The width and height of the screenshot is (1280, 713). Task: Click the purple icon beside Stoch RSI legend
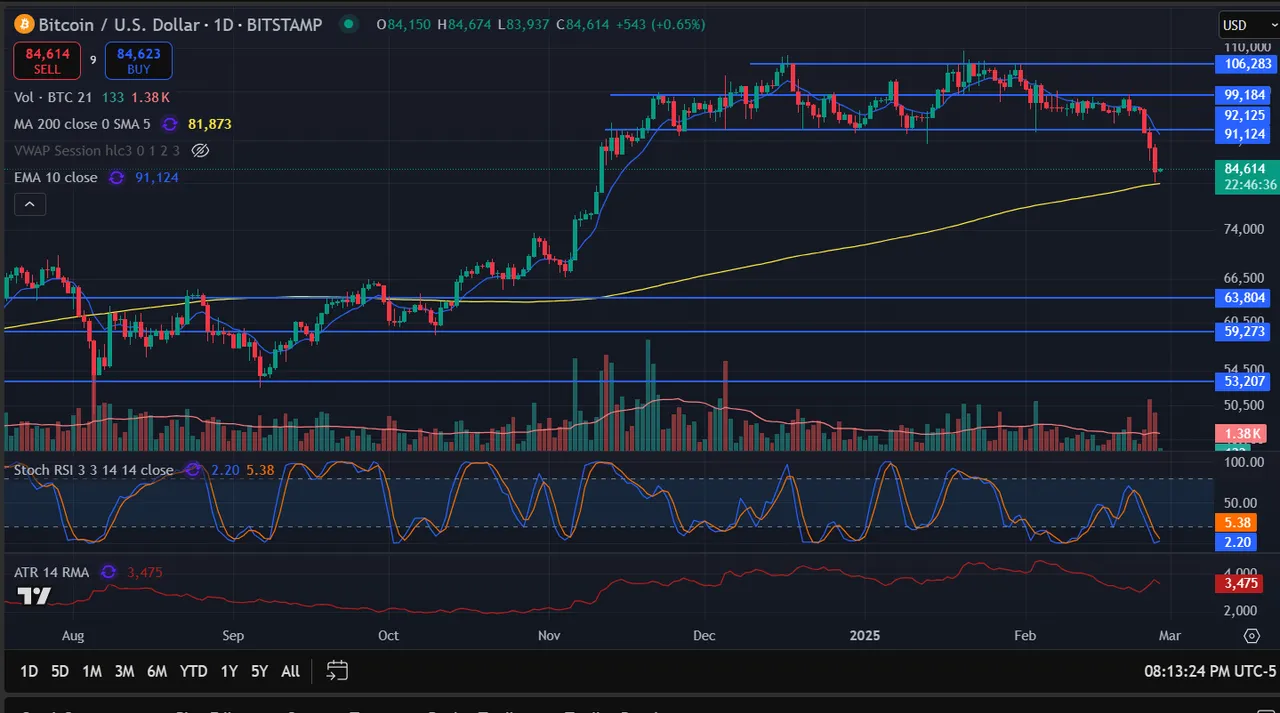click(x=192, y=470)
